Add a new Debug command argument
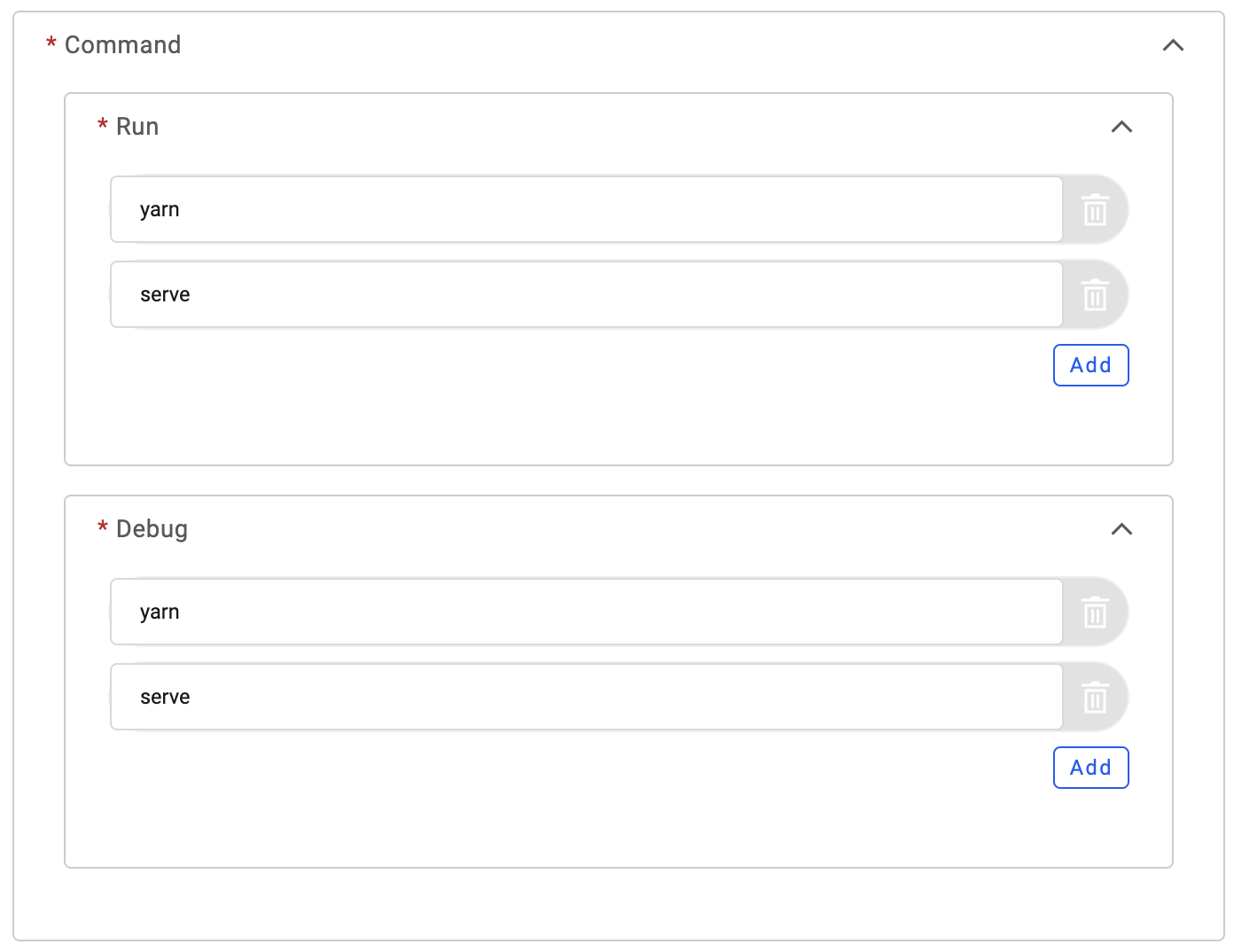 click(x=1090, y=768)
